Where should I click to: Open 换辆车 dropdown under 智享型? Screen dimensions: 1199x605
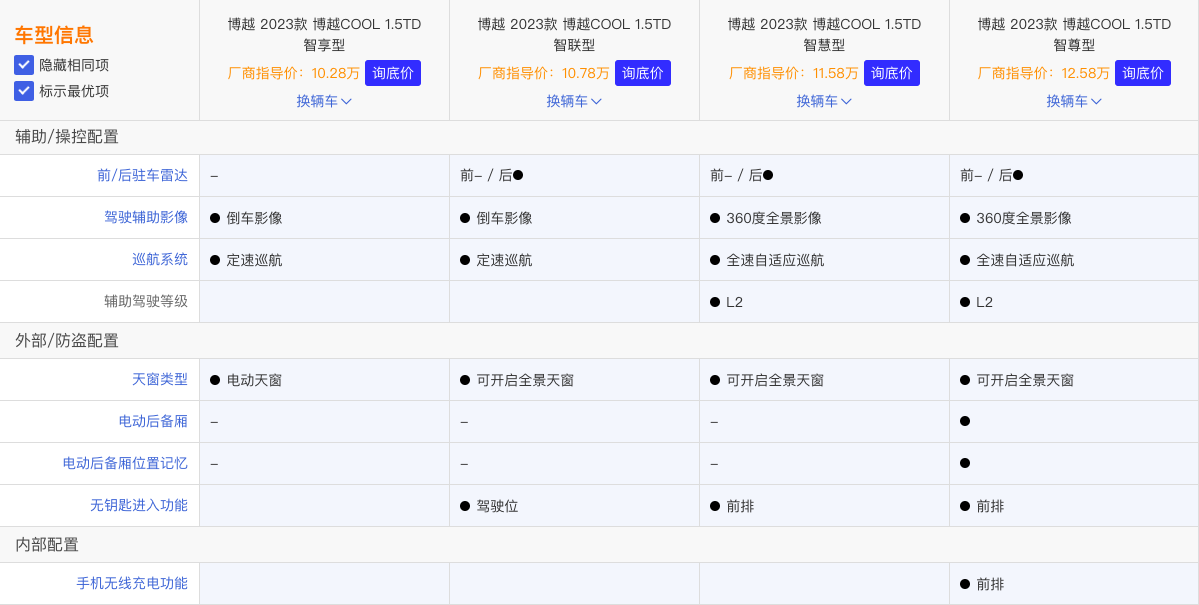(x=324, y=101)
